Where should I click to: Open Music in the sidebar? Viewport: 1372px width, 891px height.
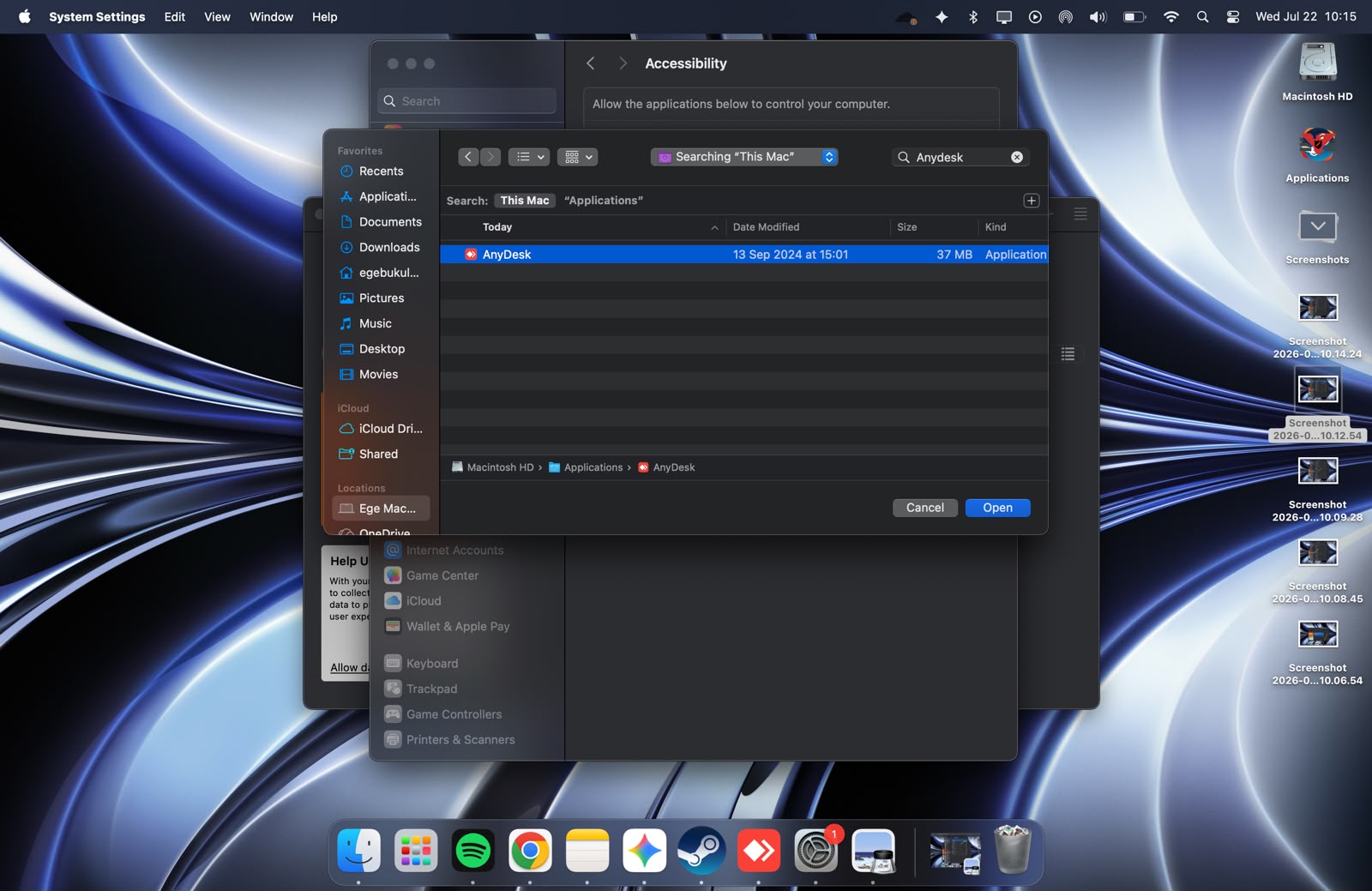[381, 323]
